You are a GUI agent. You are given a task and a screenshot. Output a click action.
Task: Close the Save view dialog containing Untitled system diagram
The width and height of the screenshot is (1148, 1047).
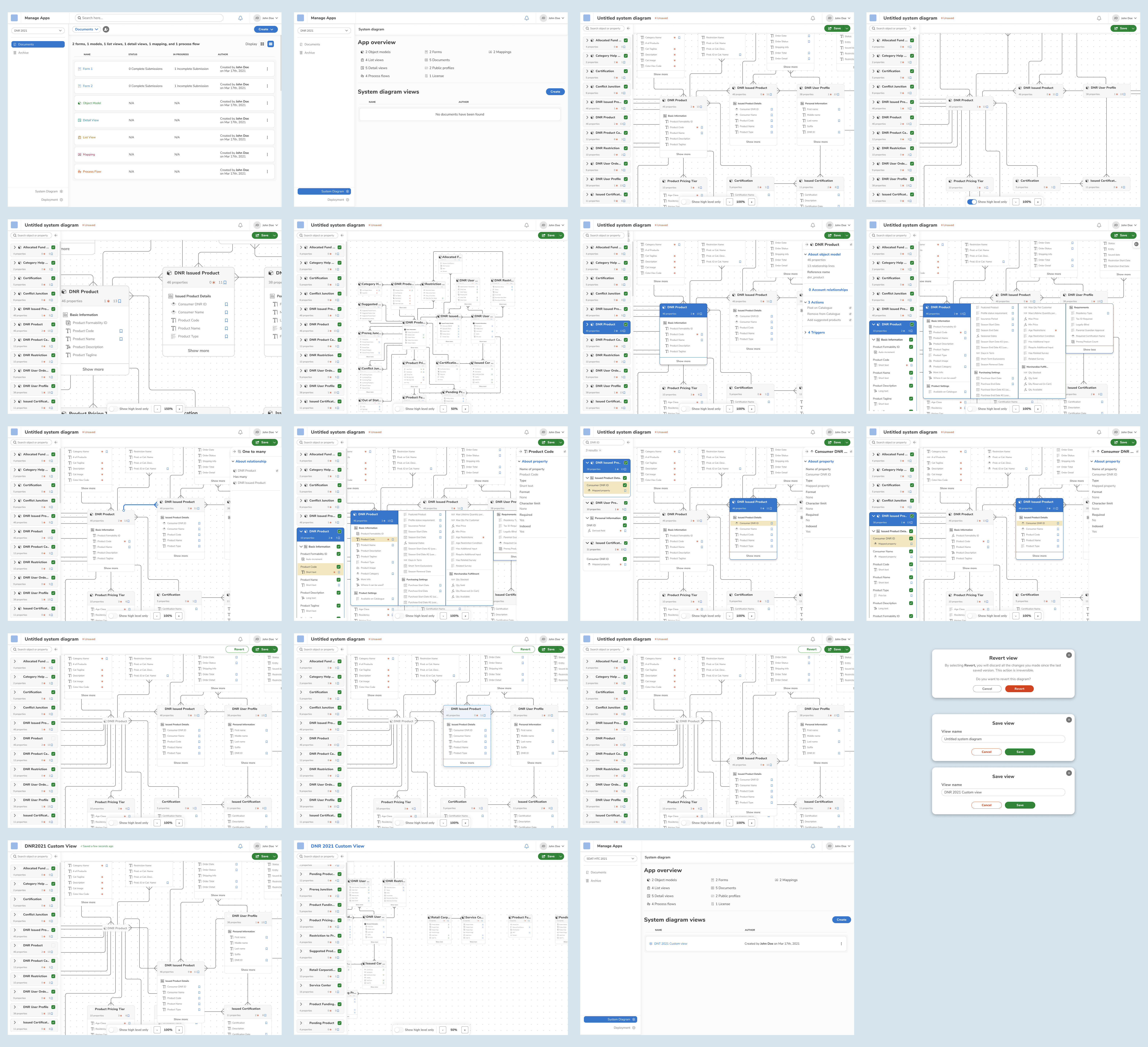point(1069,720)
